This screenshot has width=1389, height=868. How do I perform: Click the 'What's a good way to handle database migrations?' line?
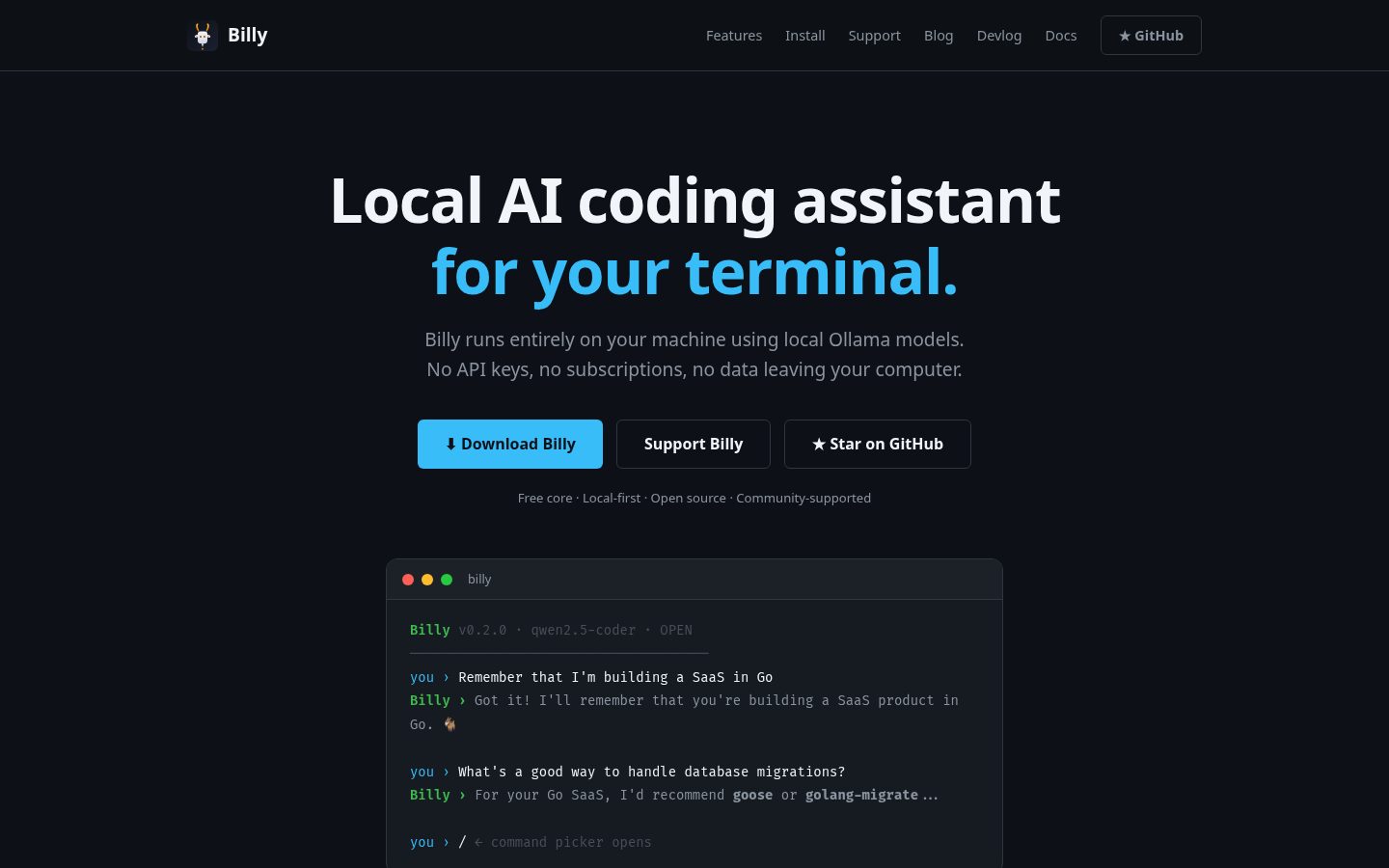click(651, 772)
